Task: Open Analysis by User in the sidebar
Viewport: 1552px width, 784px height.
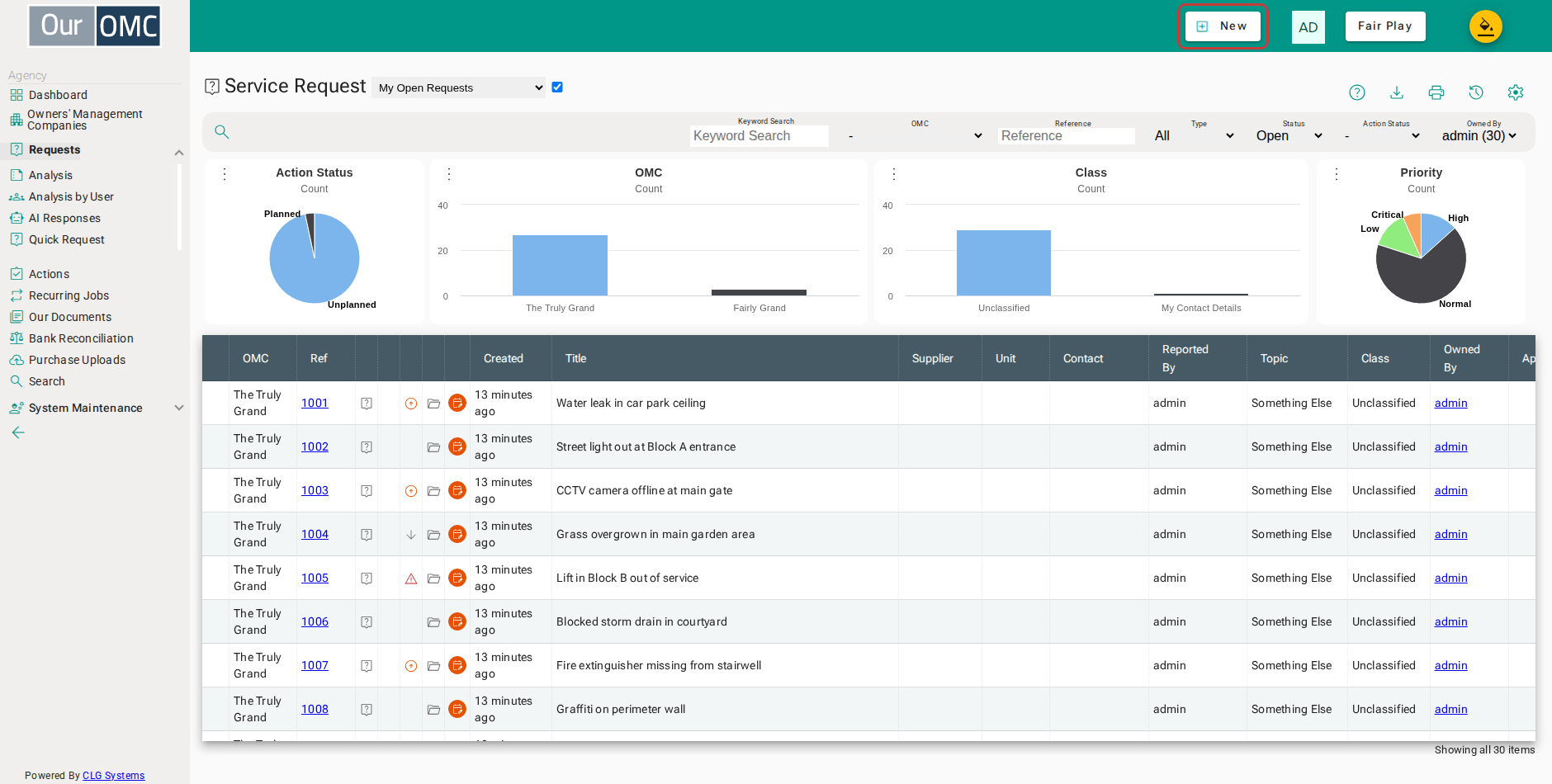Action: point(71,196)
